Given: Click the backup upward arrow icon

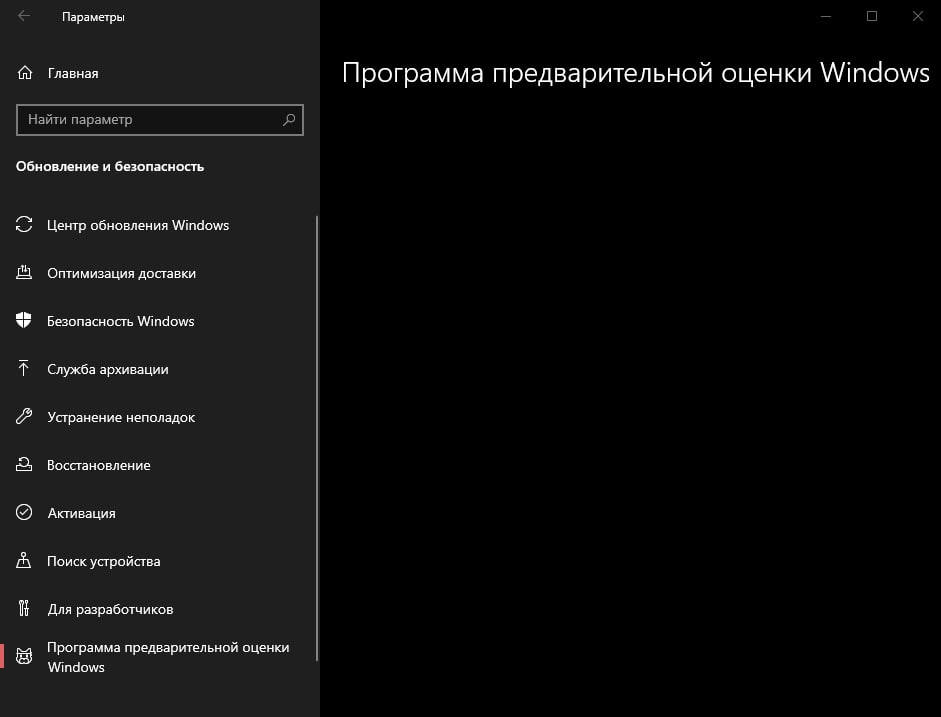Looking at the screenshot, I should [23, 368].
